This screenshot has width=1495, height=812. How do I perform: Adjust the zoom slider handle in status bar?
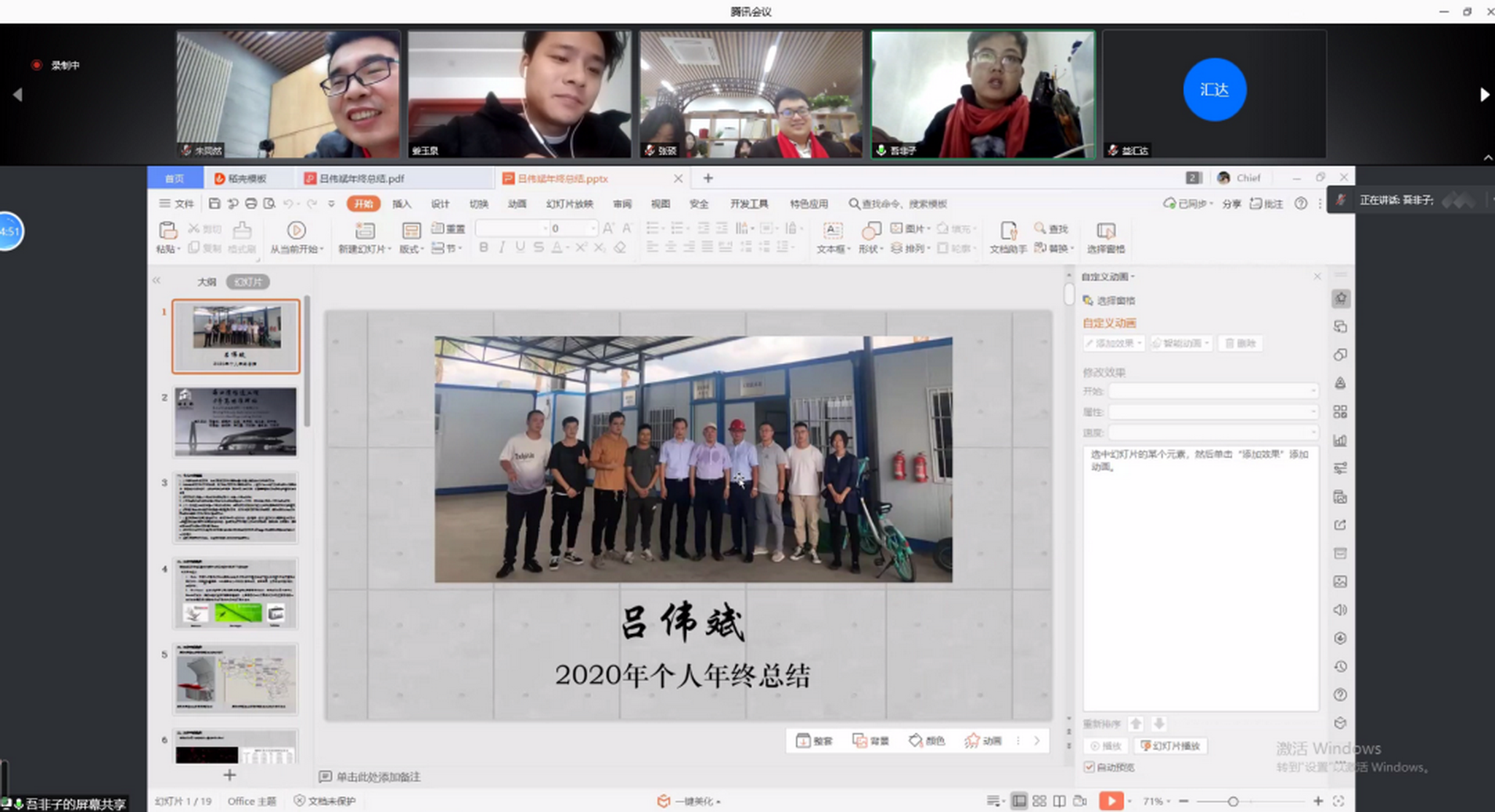(1233, 801)
